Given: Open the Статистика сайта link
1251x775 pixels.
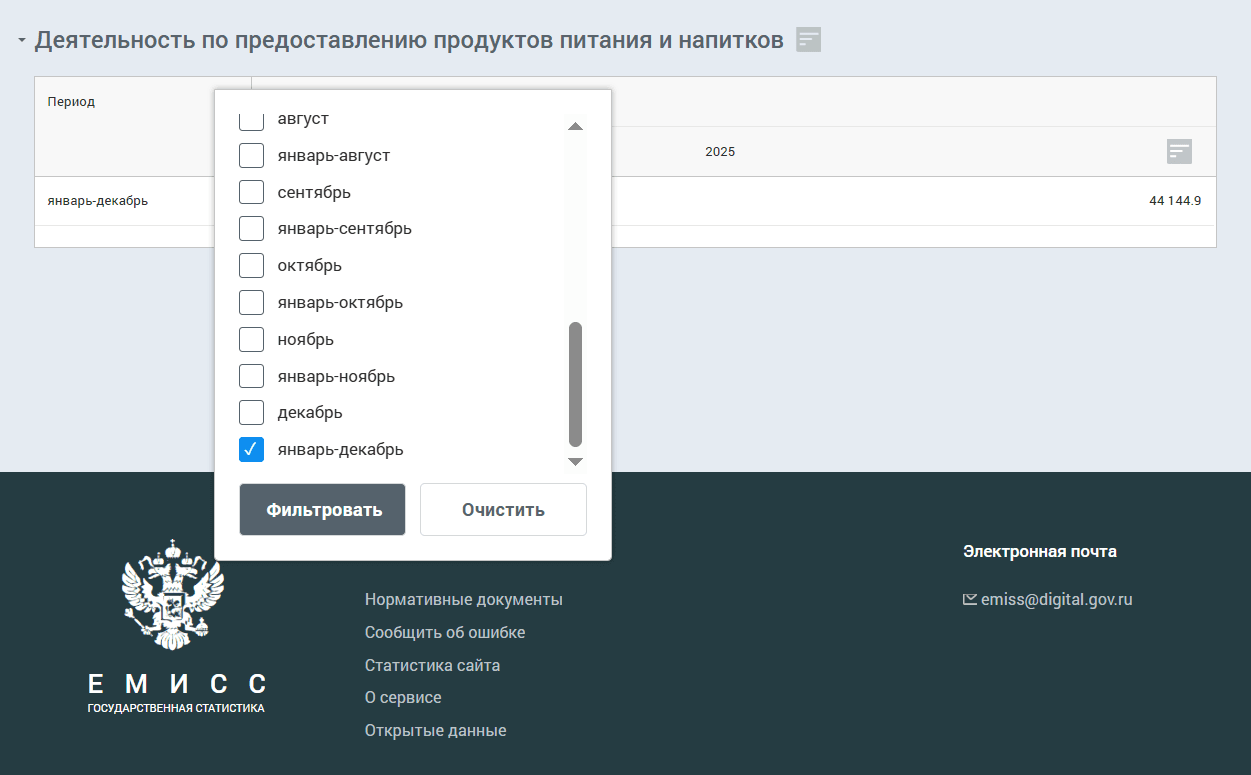Looking at the screenshot, I should tap(433, 665).
